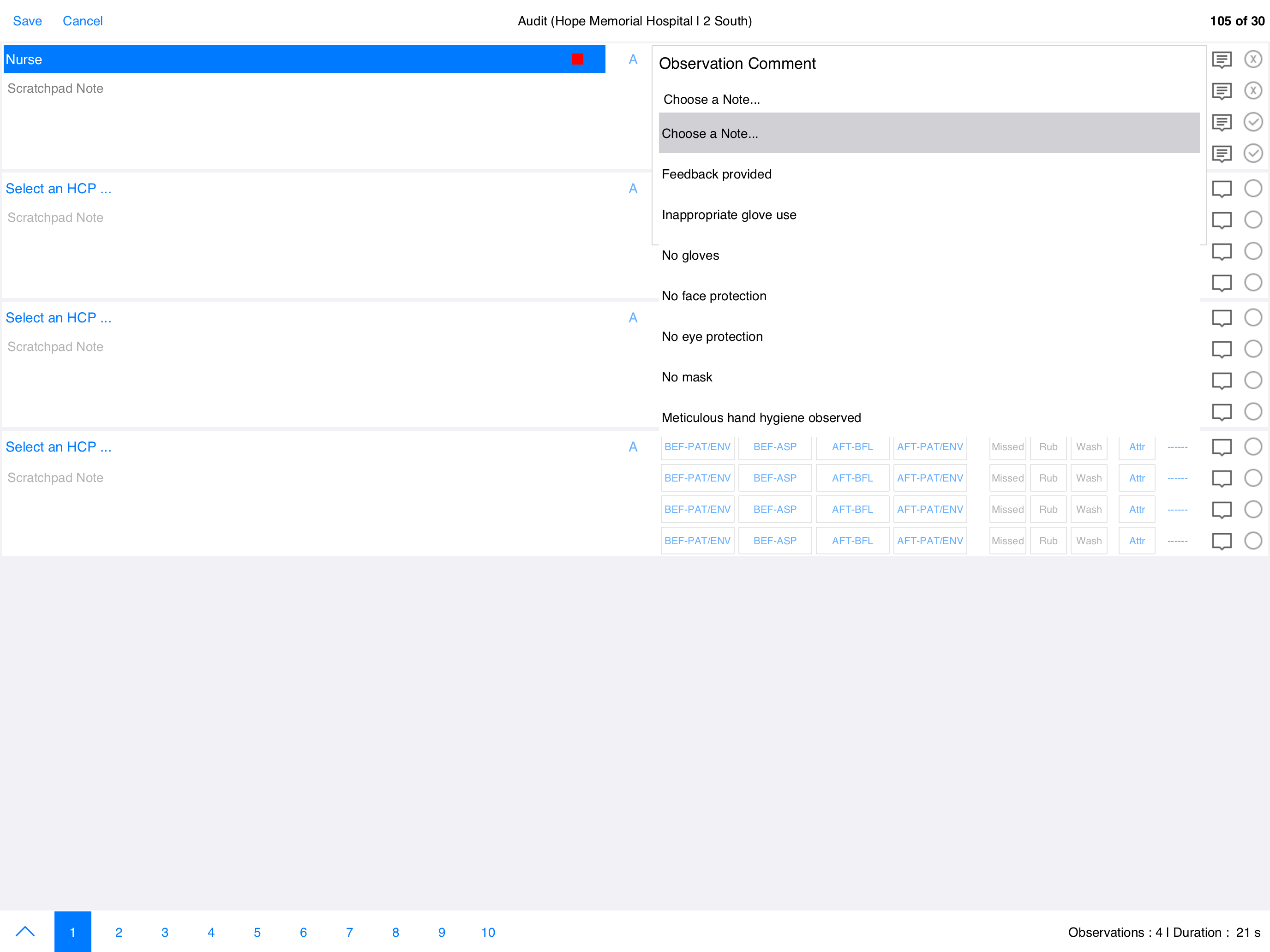
Task: Click the first BEF-ASP button in the fourth HCP group
Action: (x=775, y=447)
